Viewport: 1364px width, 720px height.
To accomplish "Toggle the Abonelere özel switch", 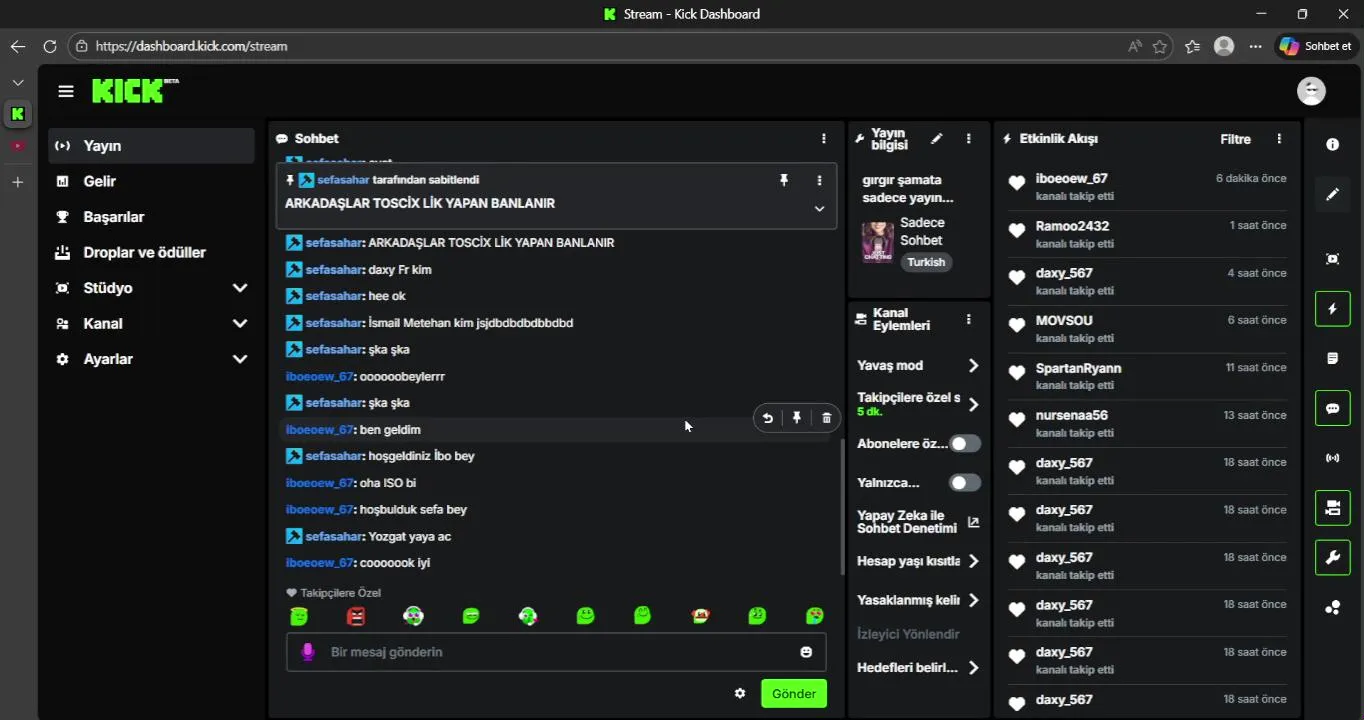I will [x=965, y=443].
